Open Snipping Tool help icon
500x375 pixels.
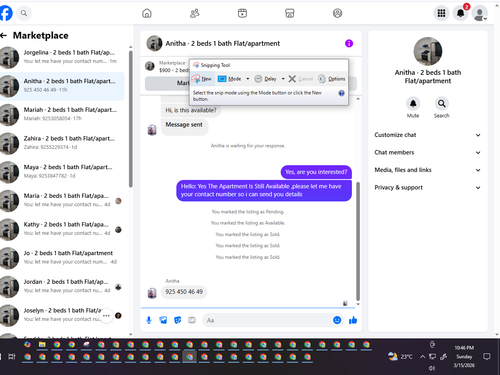[342, 93]
